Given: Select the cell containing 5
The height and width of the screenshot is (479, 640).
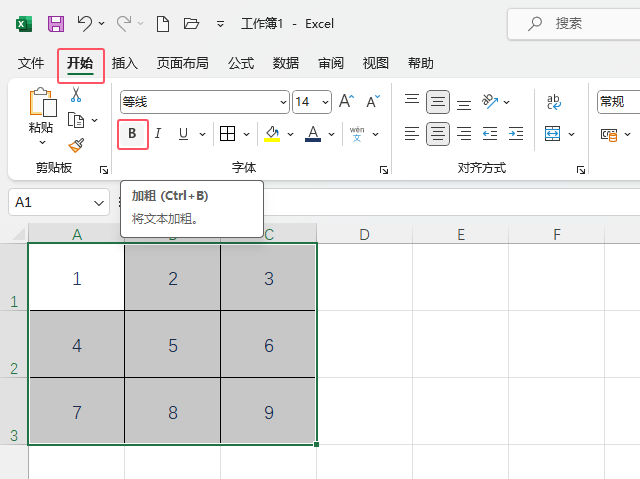Looking at the screenshot, I should click(x=173, y=344).
